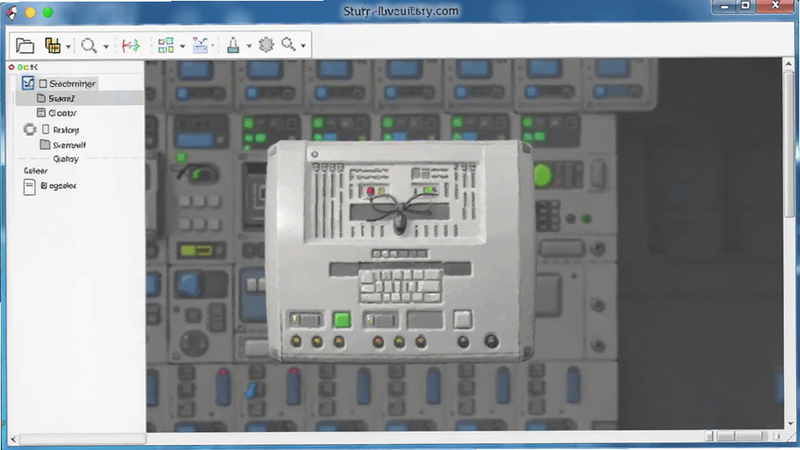The height and width of the screenshot is (450, 800).
Task: Click the document page icon in sidebar
Action: pos(30,187)
